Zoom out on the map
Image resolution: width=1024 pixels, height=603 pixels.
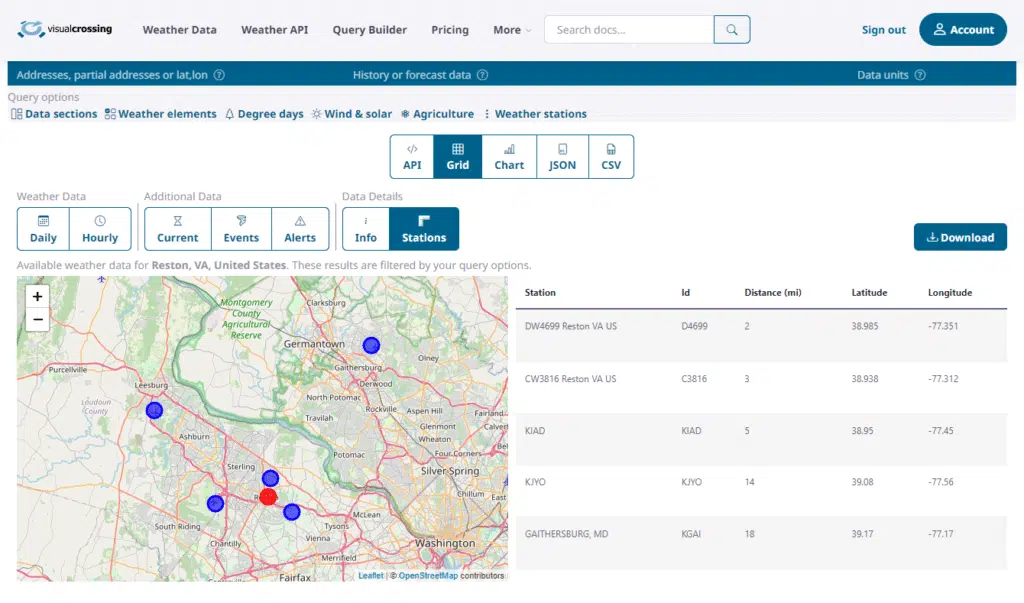click(x=37, y=319)
